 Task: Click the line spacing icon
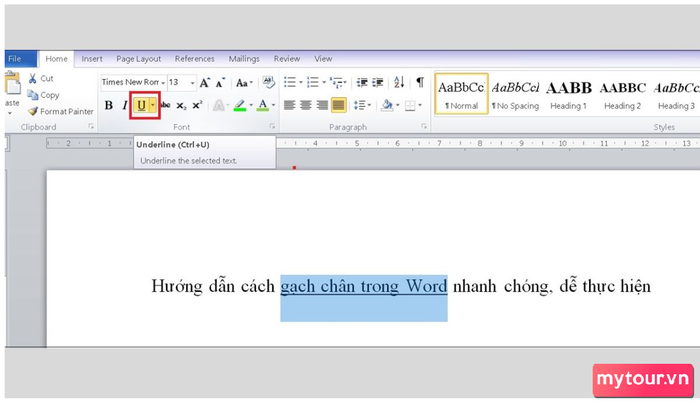tap(360, 105)
